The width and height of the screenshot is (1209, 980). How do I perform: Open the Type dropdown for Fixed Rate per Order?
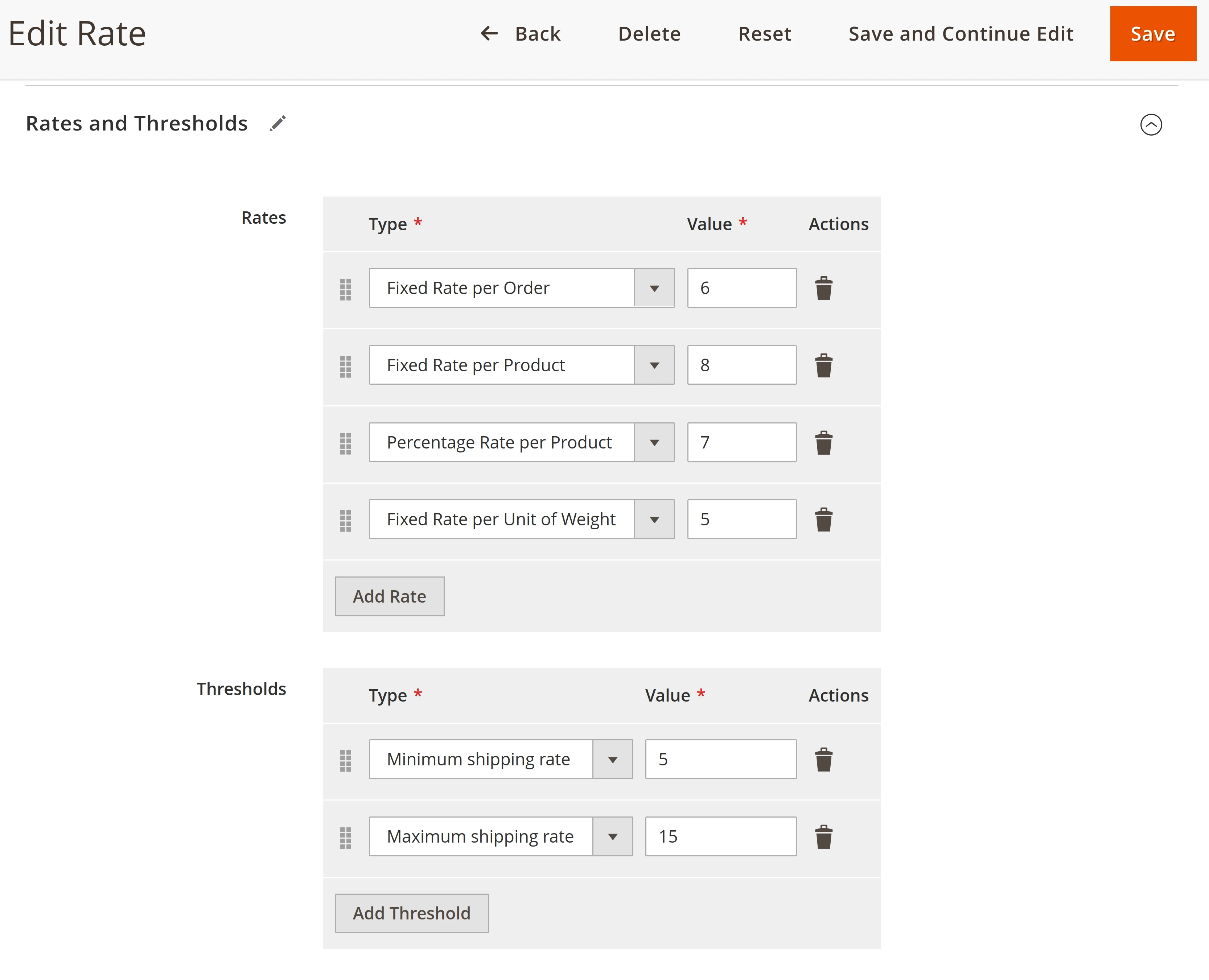[x=655, y=288]
